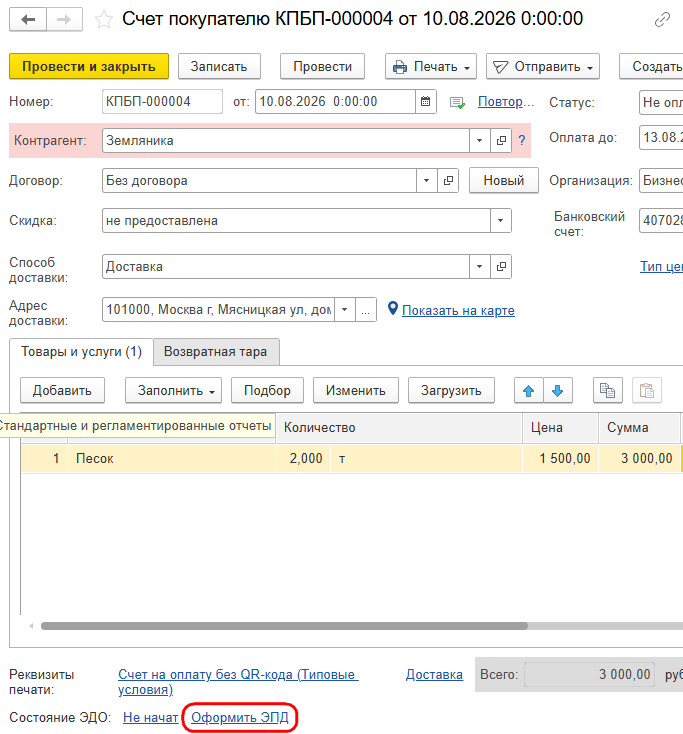Viewport: 683px width, 734px height.
Task: Click the posted-document status icon
Action: coord(457,103)
